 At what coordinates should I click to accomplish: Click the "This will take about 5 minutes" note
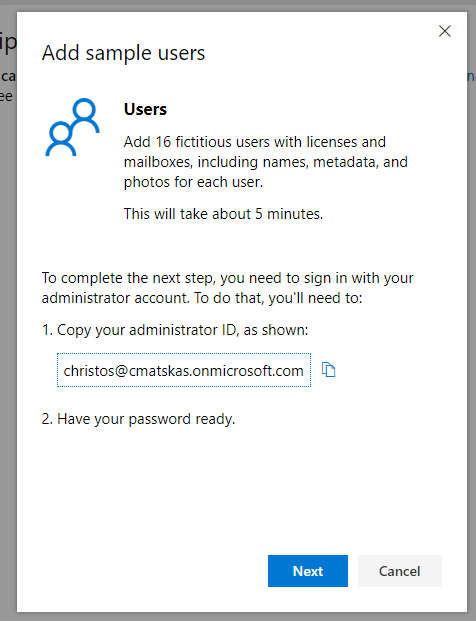[223, 214]
